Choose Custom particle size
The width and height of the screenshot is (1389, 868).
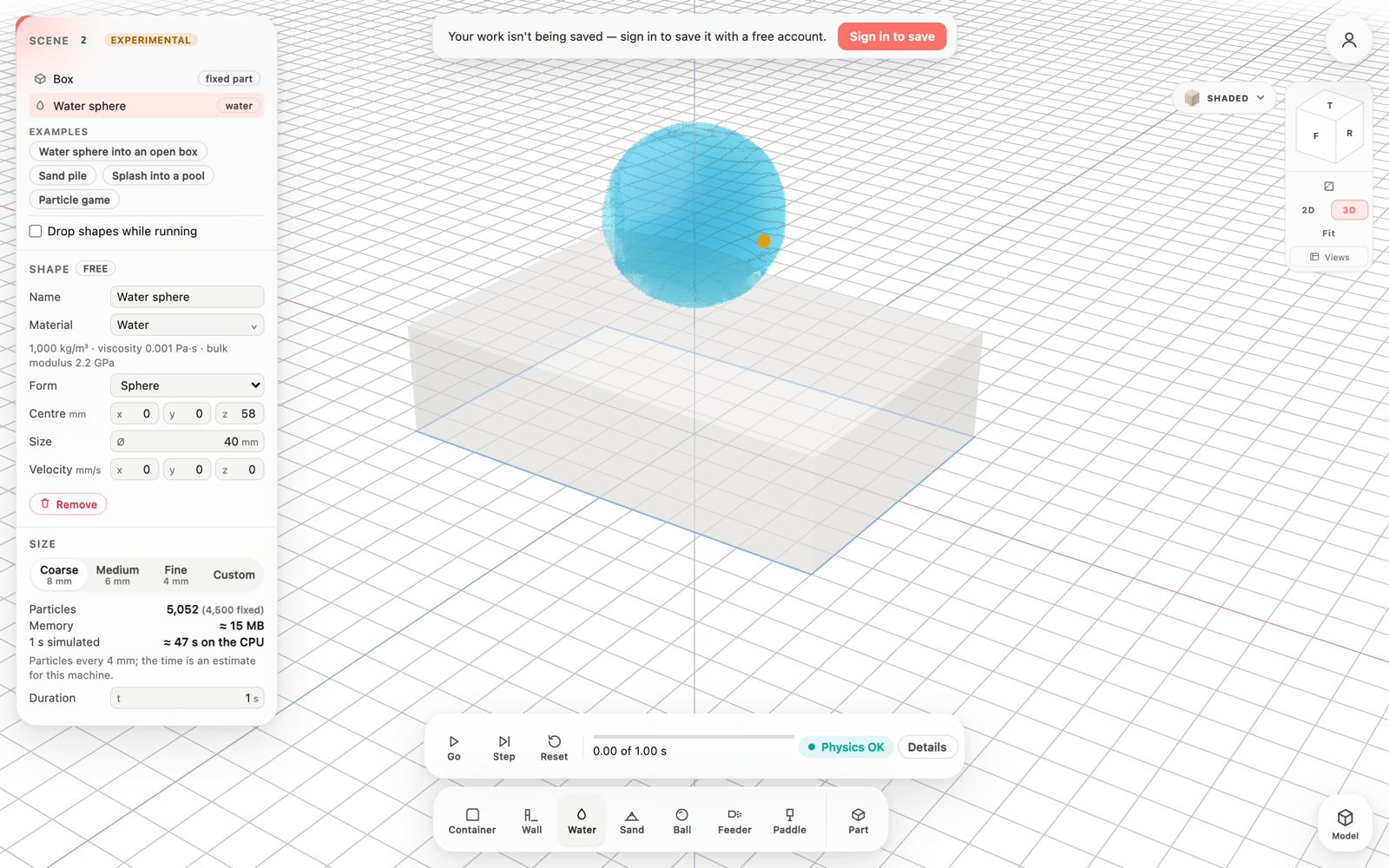(234, 575)
